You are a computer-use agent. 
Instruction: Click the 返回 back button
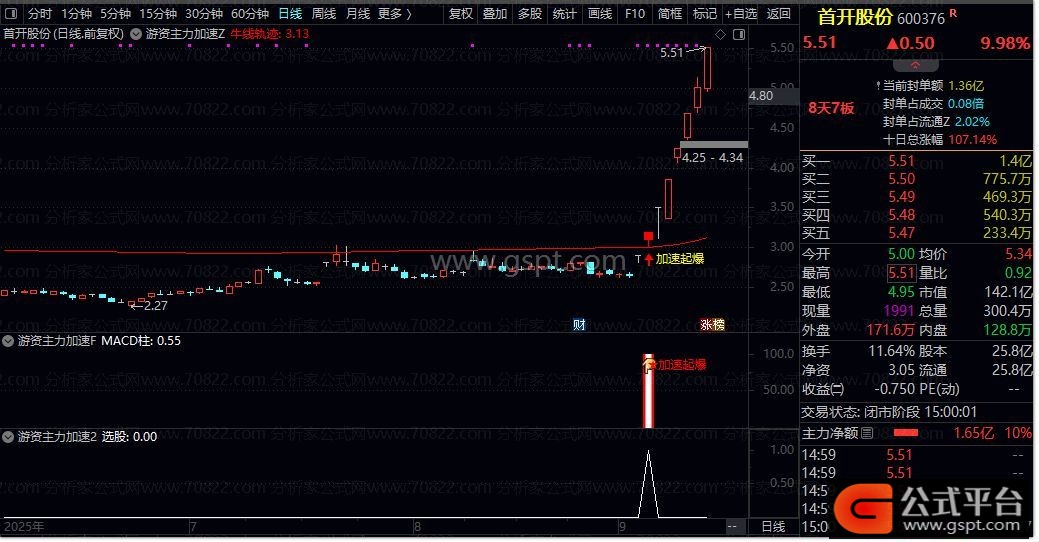tap(778, 13)
